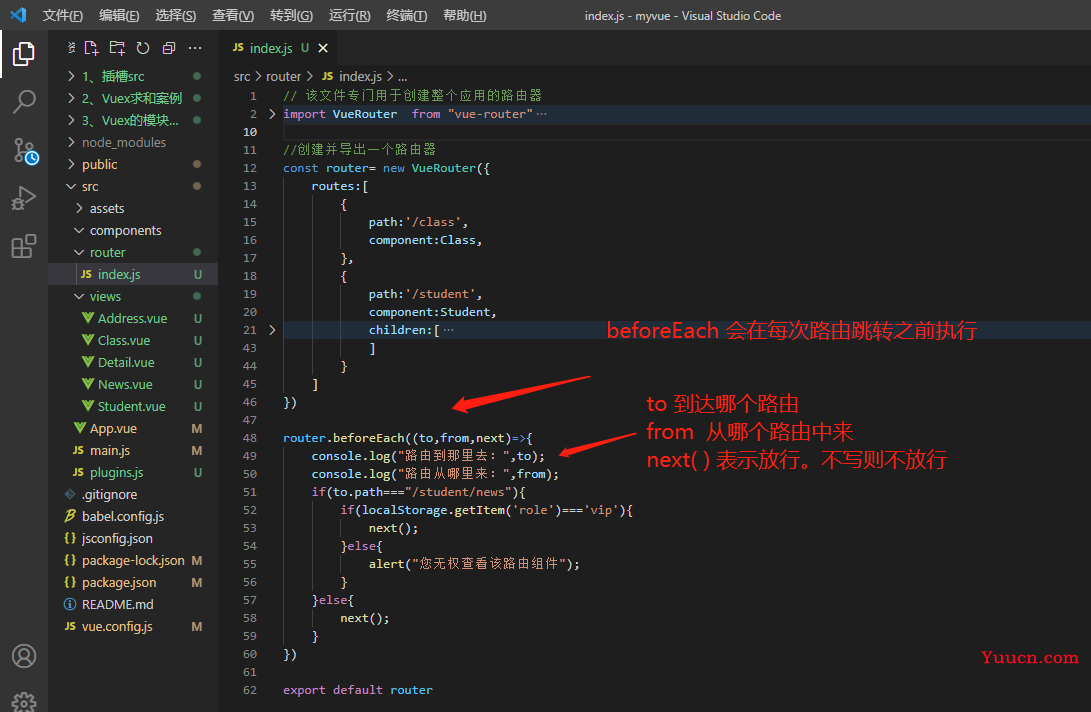The width and height of the screenshot is (1091, 712).
Task: Open App.vue file
Action: point(133,429)
